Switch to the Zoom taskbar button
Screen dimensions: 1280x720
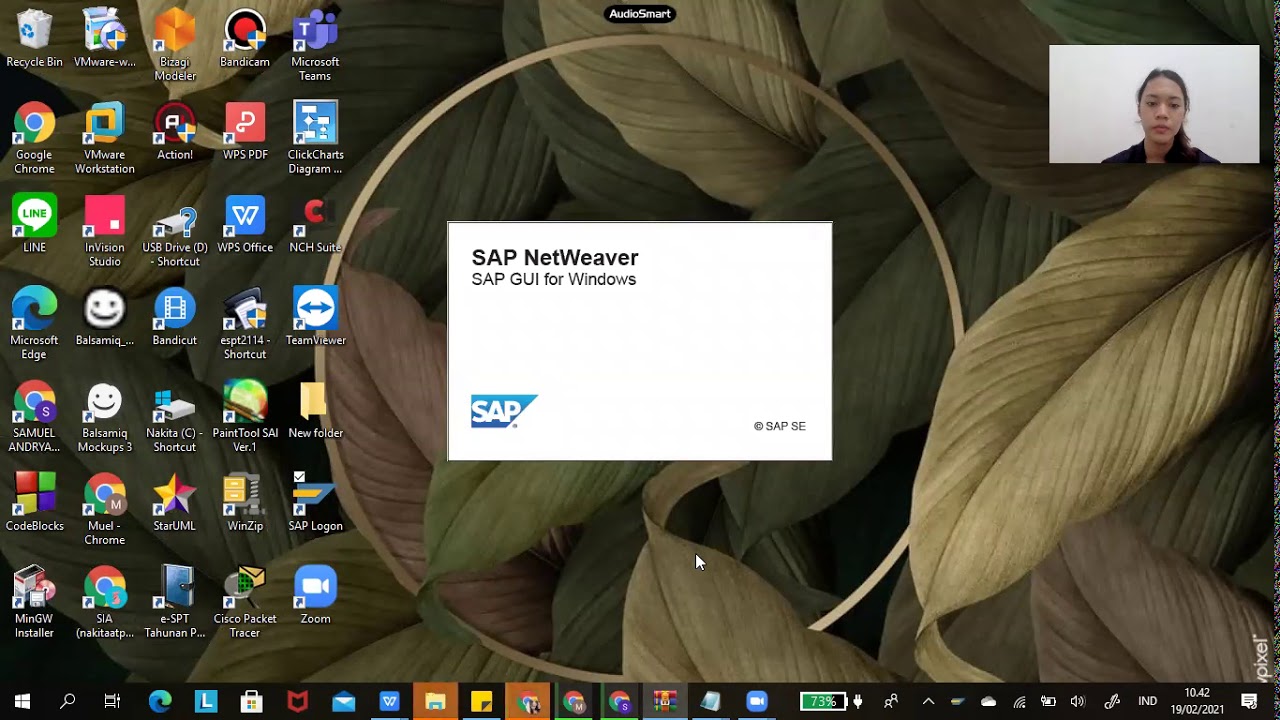757,702
